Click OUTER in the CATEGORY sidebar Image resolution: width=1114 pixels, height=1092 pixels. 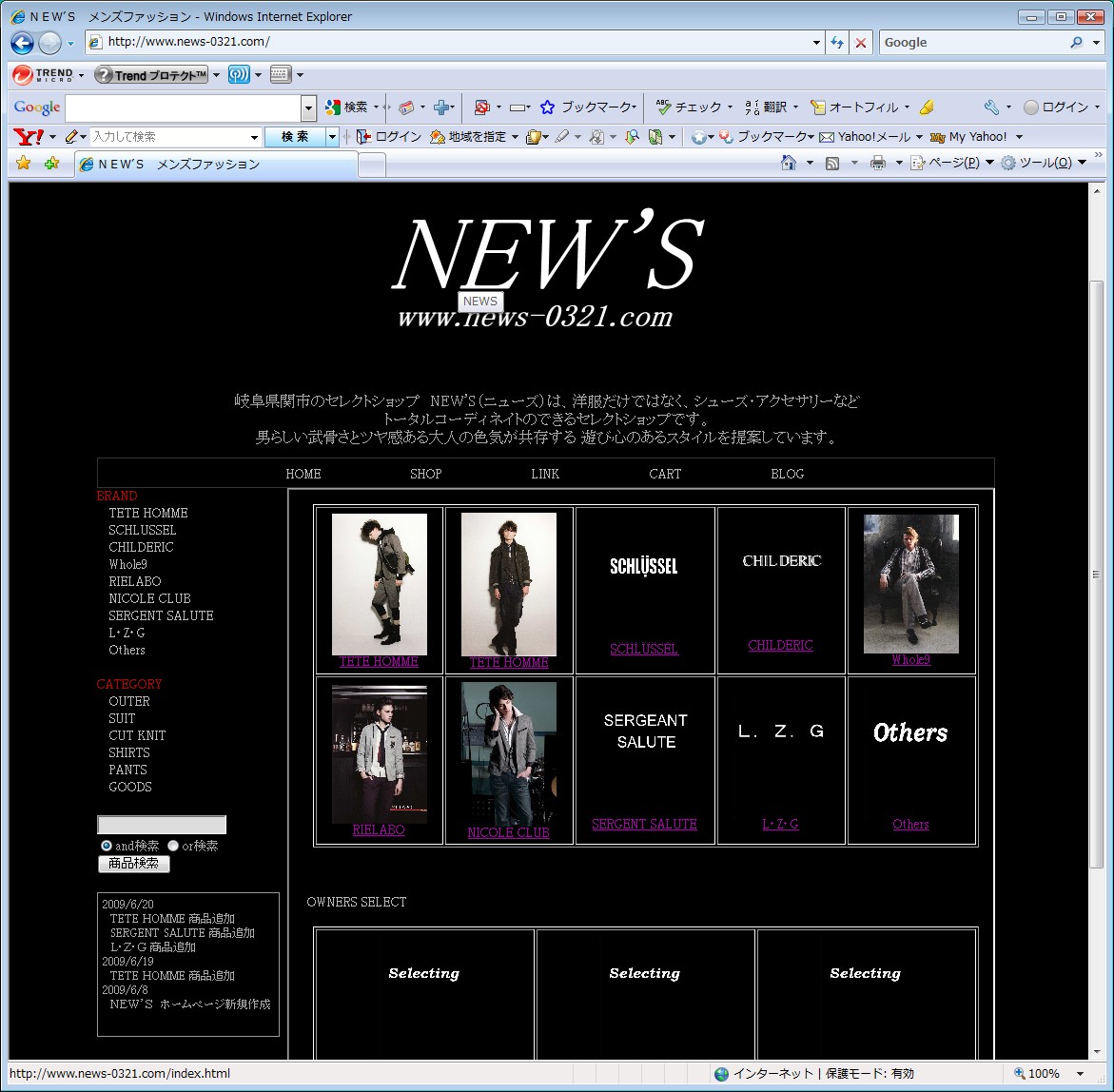pyautogui.click(x=129, y=701)
